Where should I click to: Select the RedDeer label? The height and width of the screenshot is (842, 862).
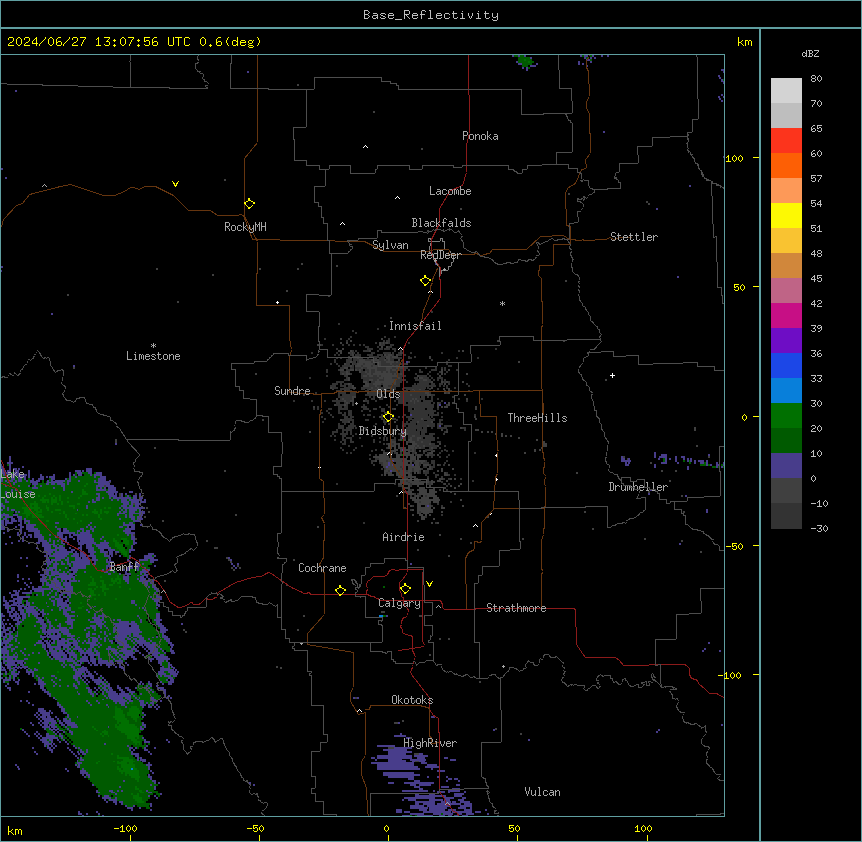[x=440, y=255]
